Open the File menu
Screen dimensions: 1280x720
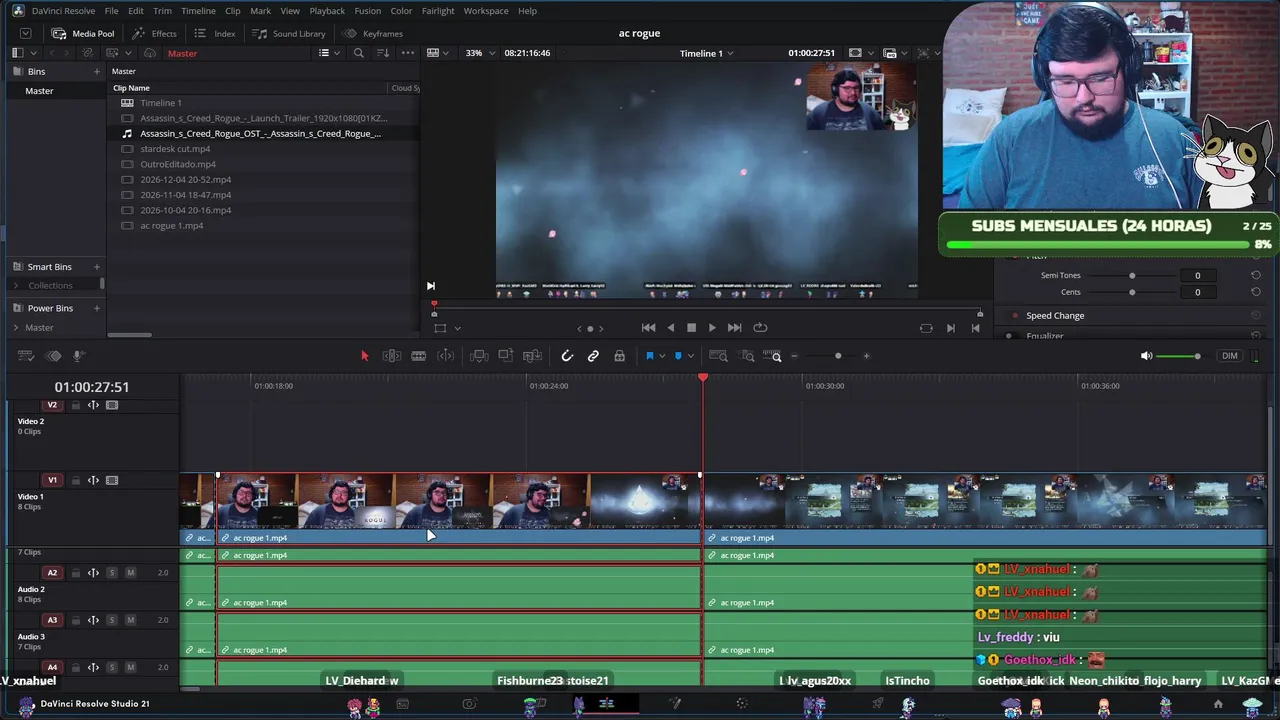[x=111, y=11]
